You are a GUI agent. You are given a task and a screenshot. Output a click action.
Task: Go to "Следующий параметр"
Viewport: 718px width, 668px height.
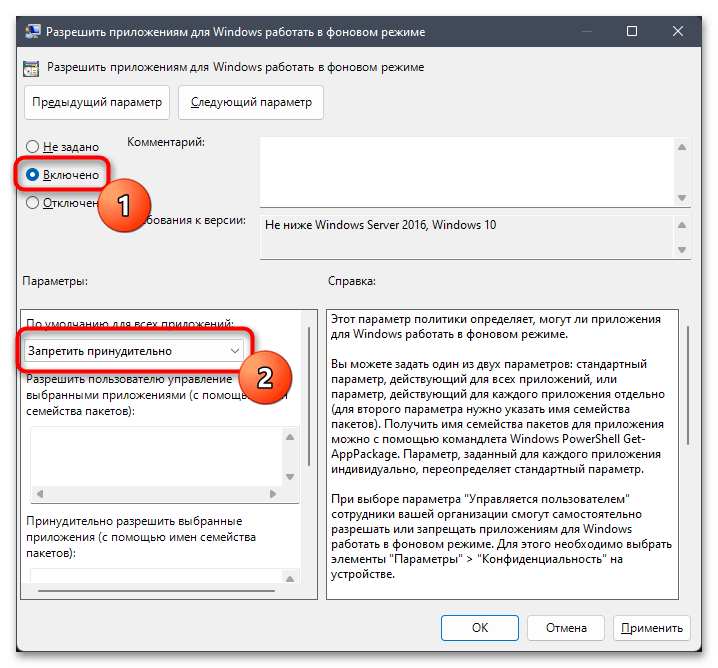(250, 102)
